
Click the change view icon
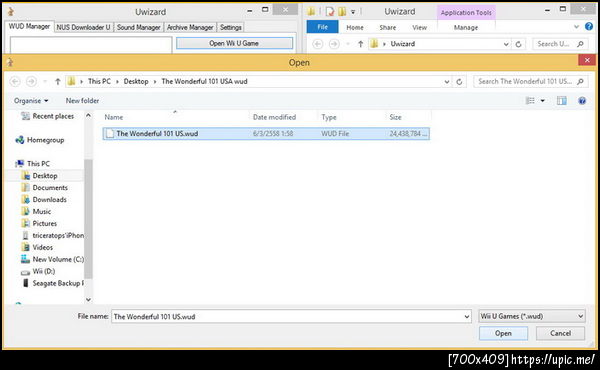coord(530,101)
